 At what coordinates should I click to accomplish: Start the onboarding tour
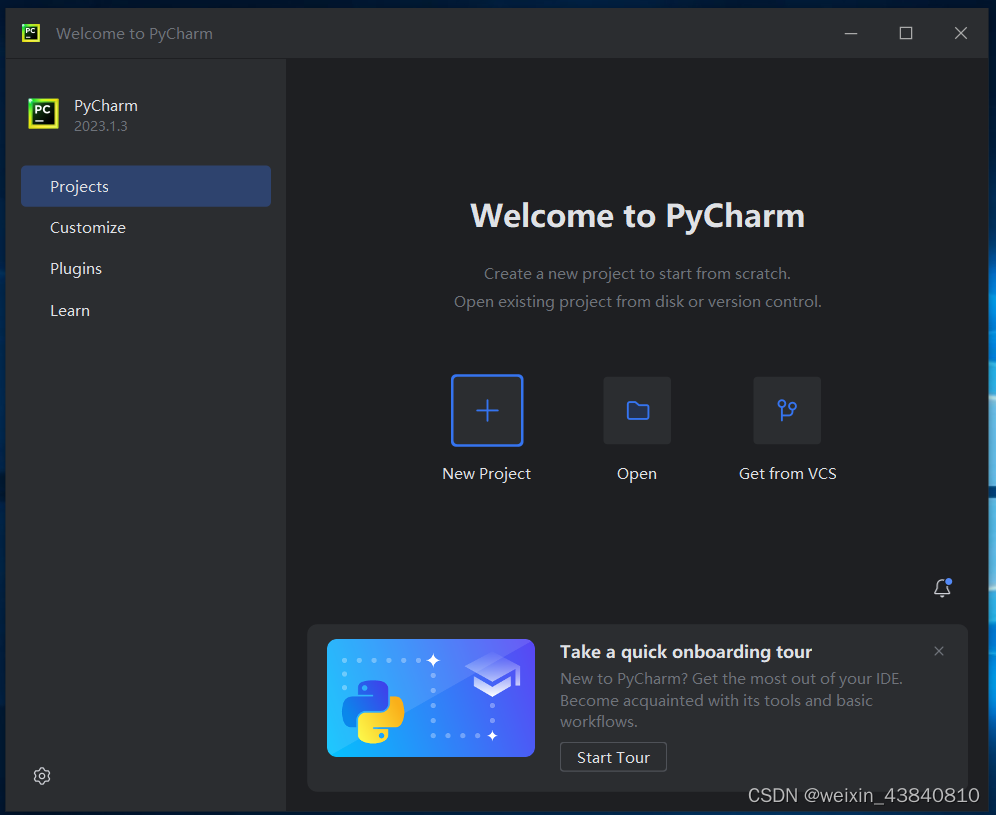pos(613,757)
